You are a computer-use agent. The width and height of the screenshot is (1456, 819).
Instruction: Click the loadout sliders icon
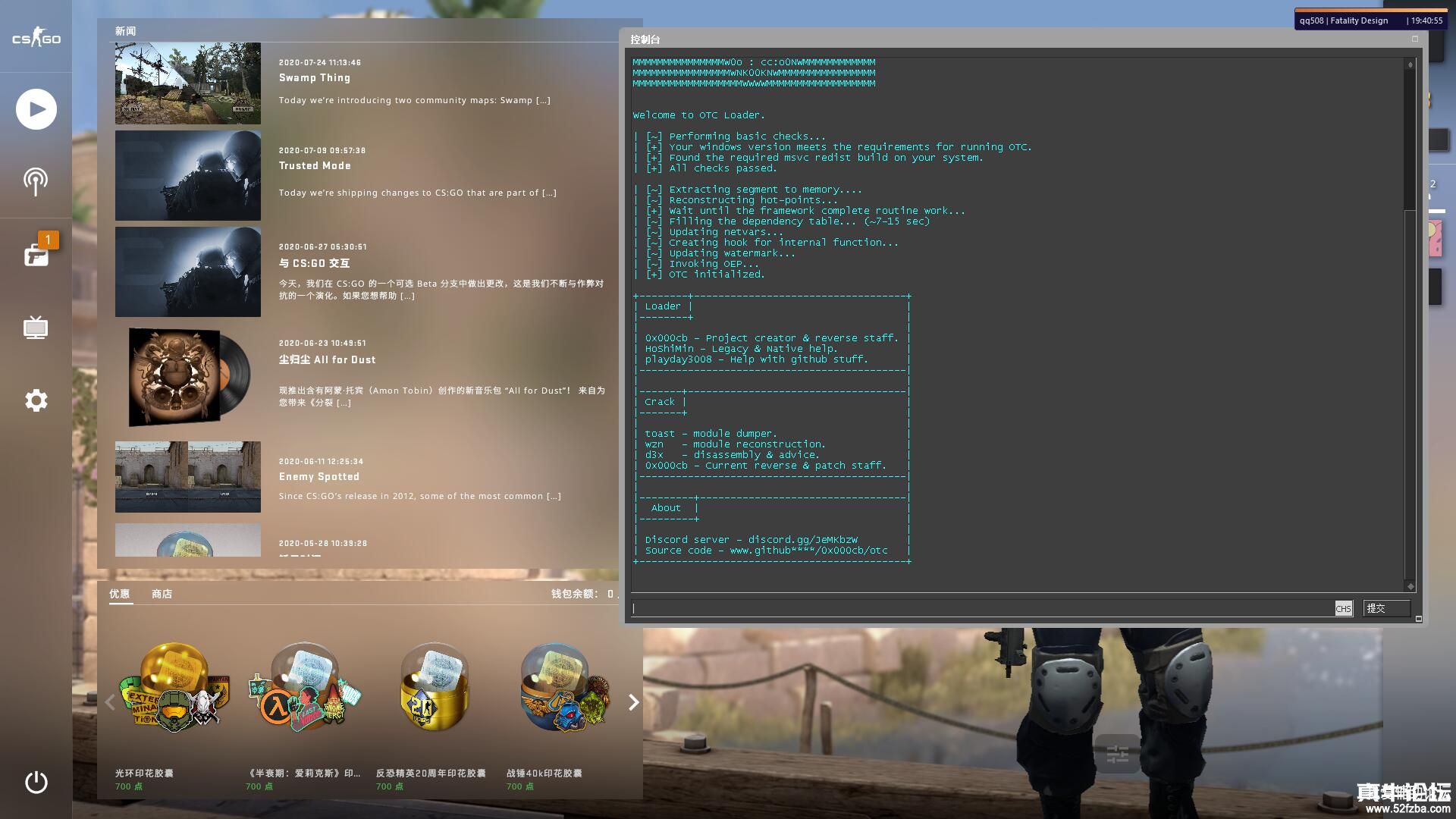click(x=1117, y=754)
